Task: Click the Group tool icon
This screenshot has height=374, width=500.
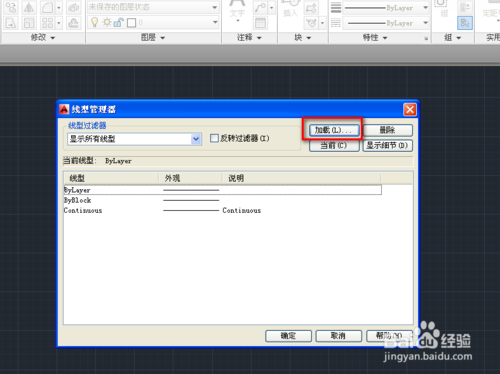Action: click(444, 8)
